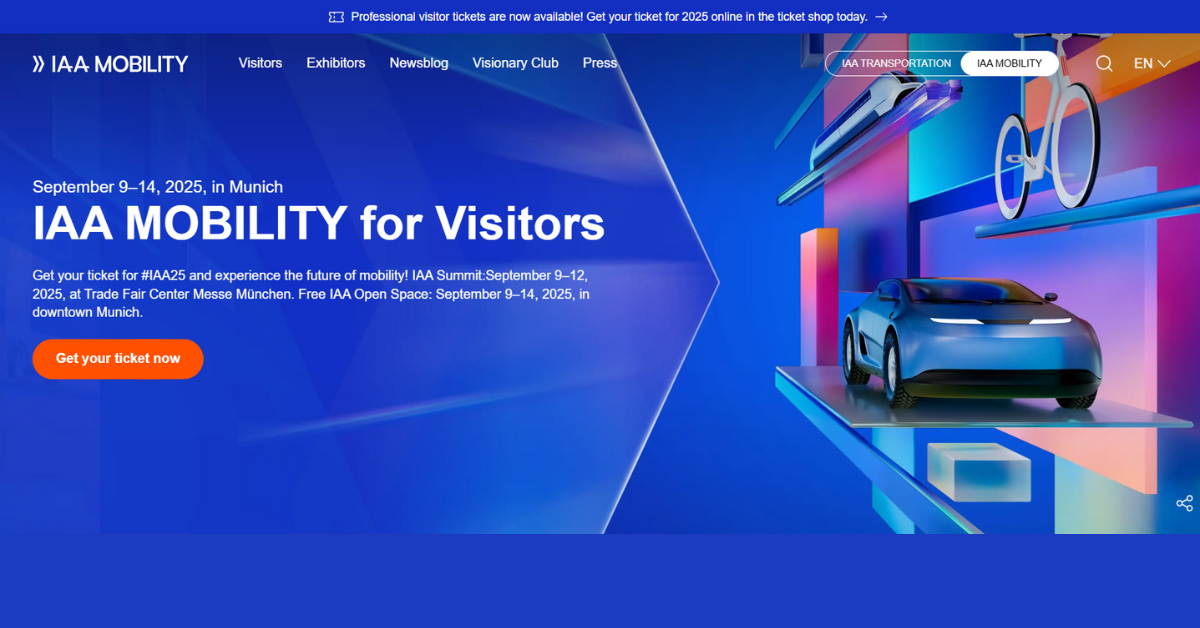The width and height of the screenshot is (1200, 628).
Task: Open the Exhibitors menu
Action: (336, 63)
